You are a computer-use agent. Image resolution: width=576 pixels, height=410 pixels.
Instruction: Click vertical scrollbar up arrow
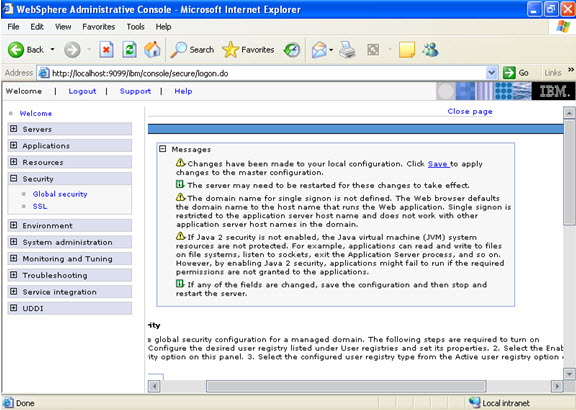click(569, 112)
